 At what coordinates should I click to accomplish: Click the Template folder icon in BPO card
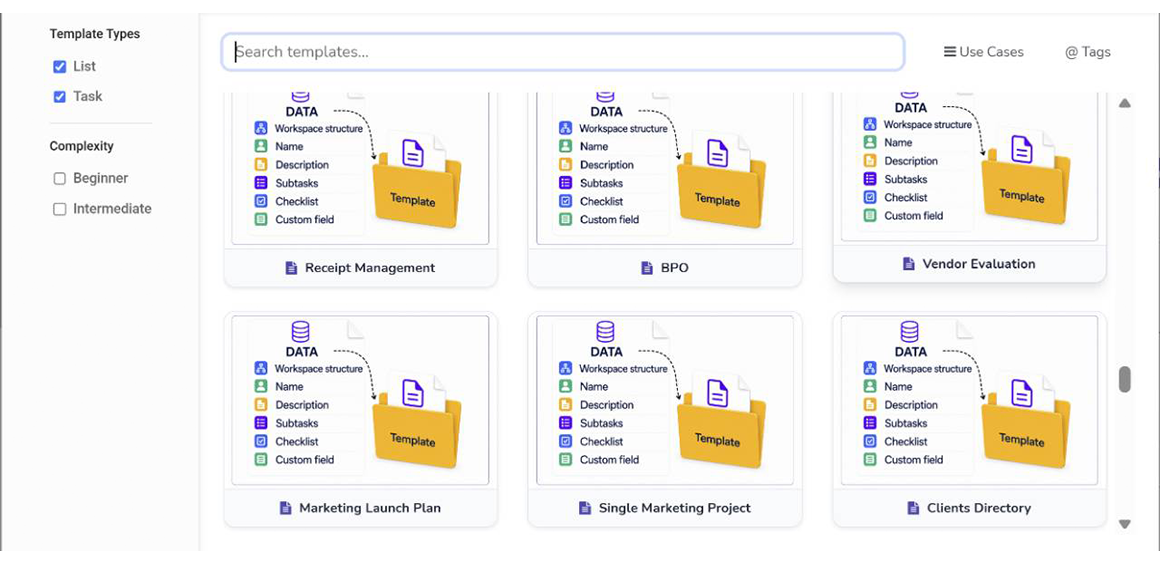(x=721, y=180)
